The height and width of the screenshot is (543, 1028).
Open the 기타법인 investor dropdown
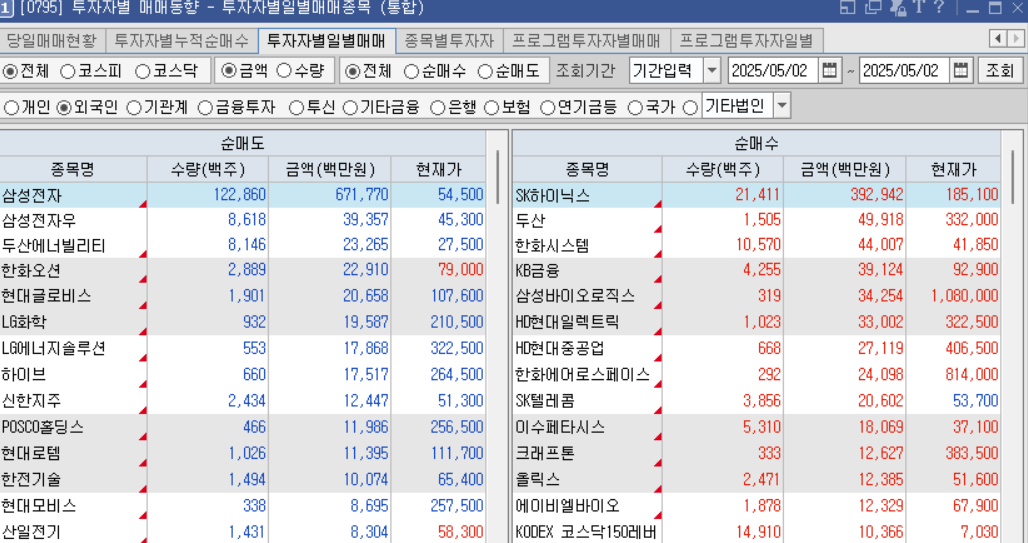[x=781, y=106]
